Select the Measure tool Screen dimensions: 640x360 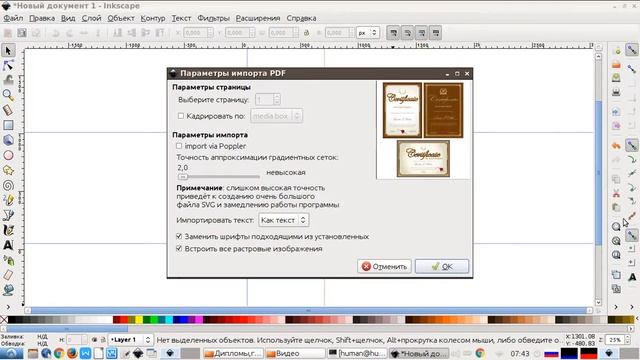[x=8, y=110]
